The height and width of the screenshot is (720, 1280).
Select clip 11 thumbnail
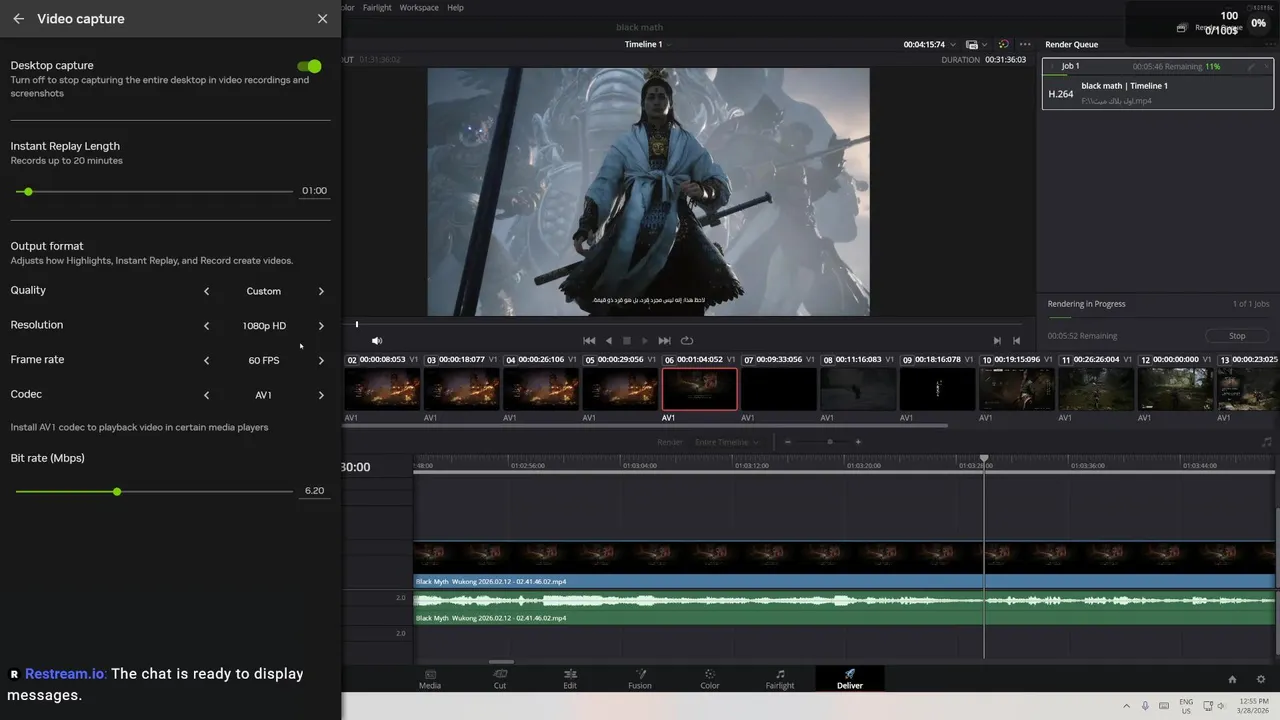pos(1096,389)
